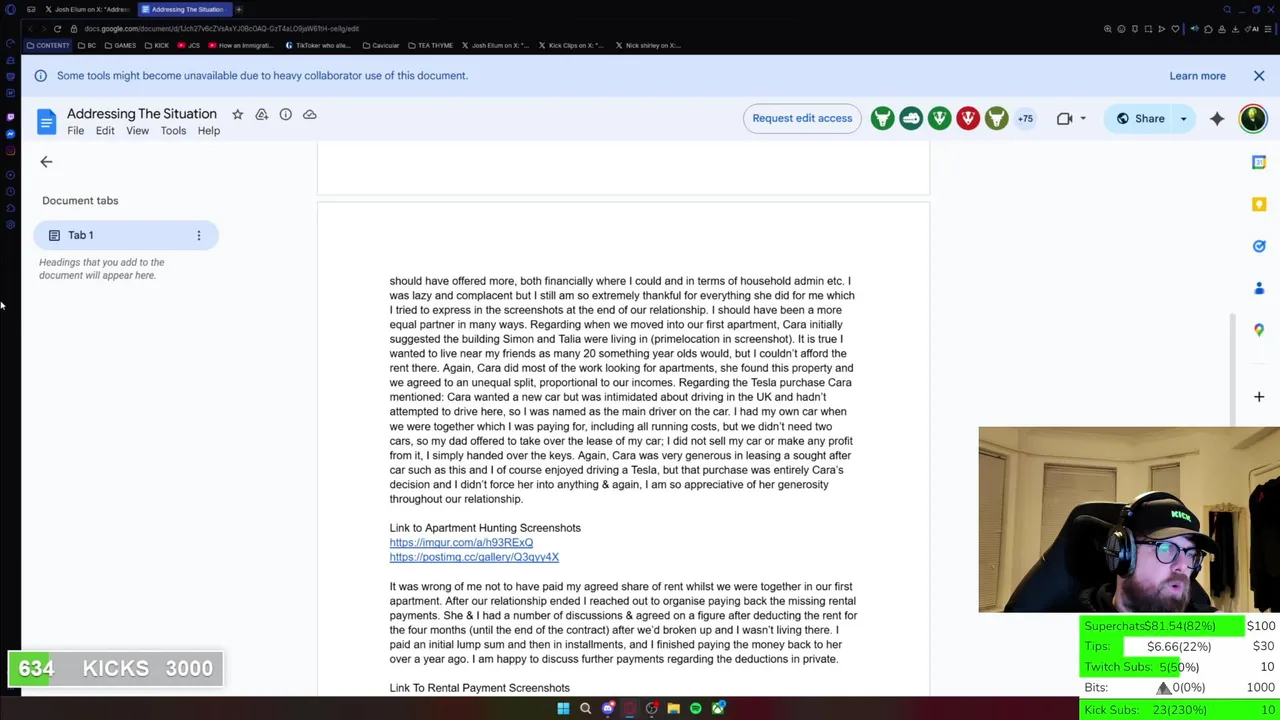Open the Google account profile avatar
1280x720 pixels.
(x=1253, y=118)
